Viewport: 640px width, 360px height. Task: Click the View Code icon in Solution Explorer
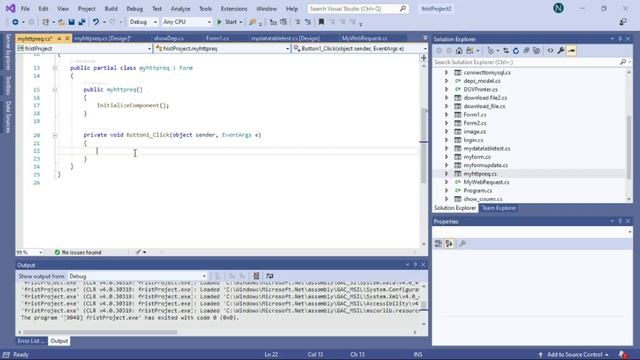click(x=550, y=51)
